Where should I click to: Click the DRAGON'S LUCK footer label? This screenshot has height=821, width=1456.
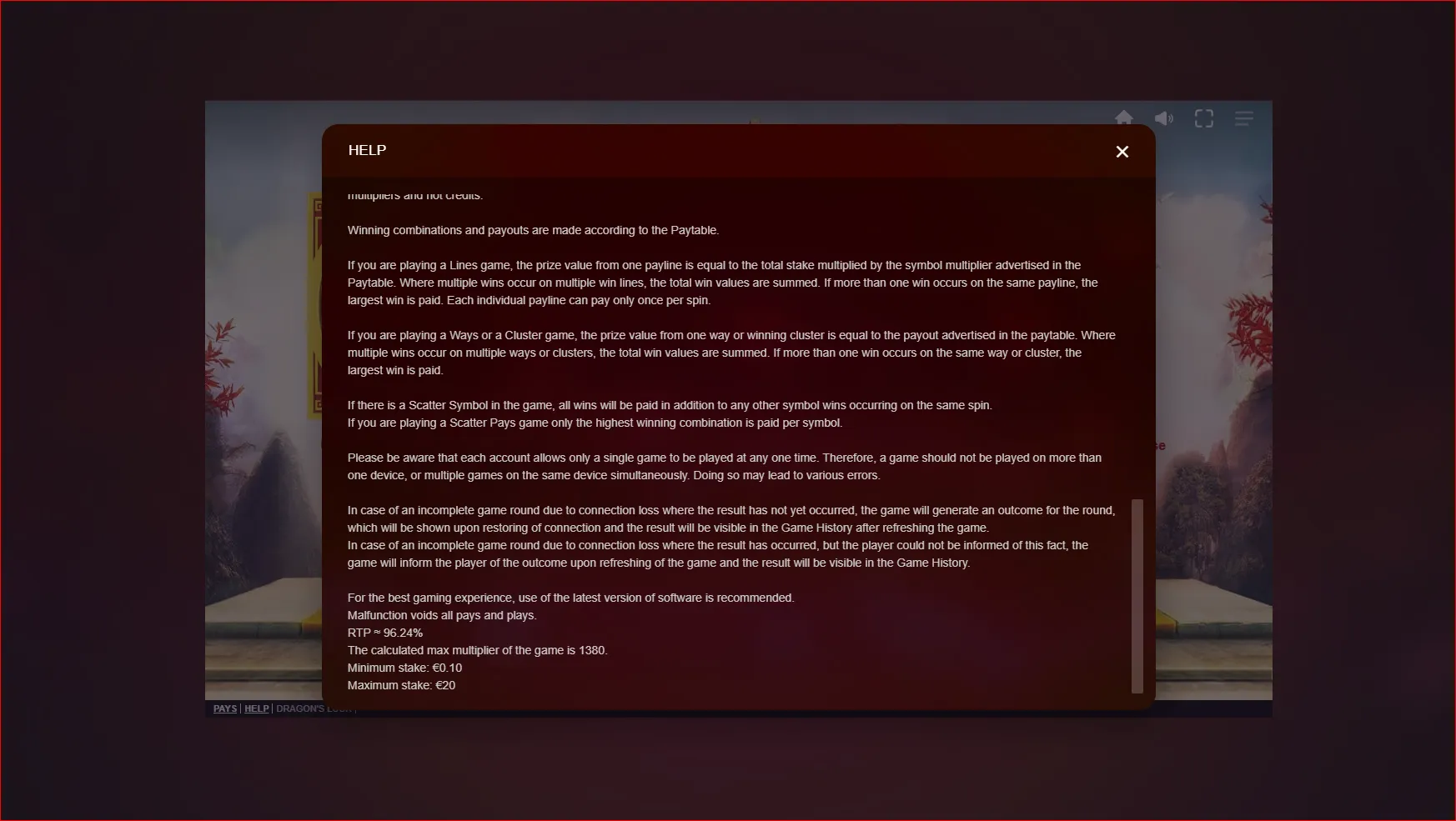pos(314,708)
